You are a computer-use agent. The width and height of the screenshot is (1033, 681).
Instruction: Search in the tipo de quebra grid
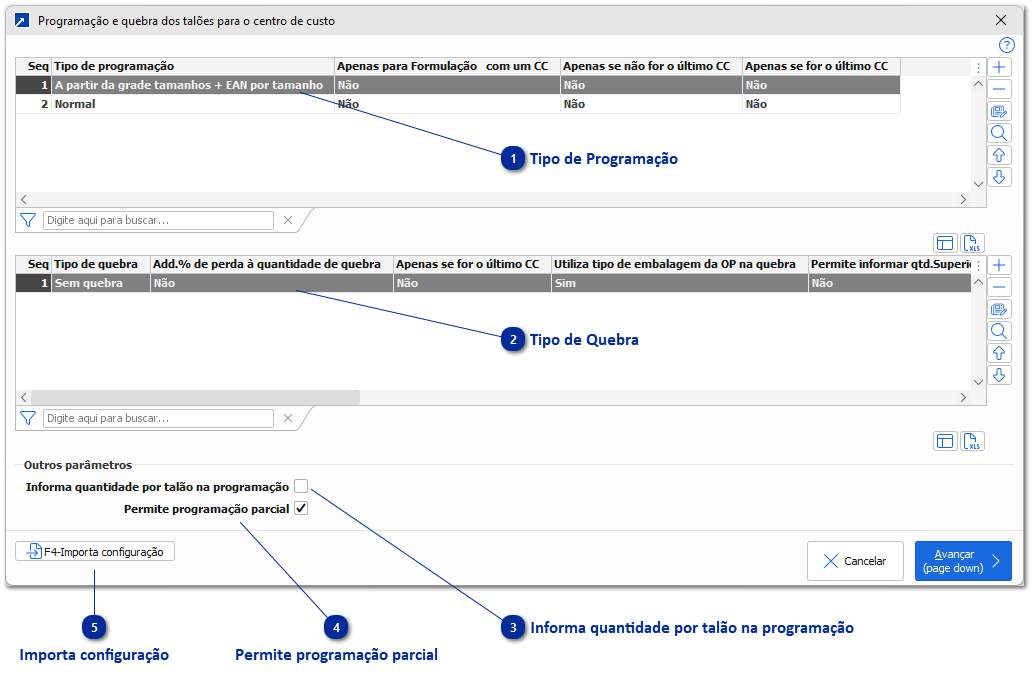(x=999, y=331)
